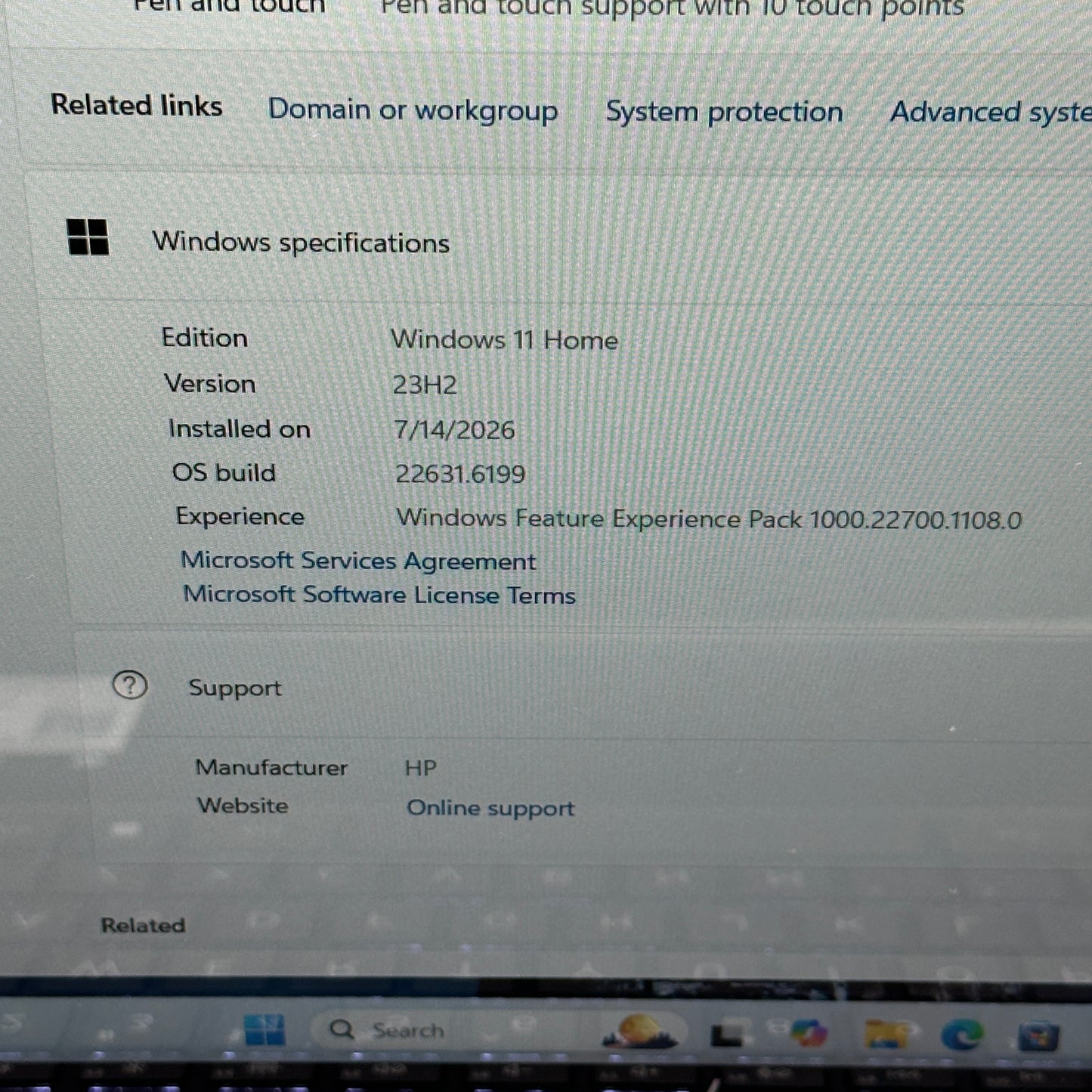Click the Version label

pyautogui.click(x=210, y=384)
